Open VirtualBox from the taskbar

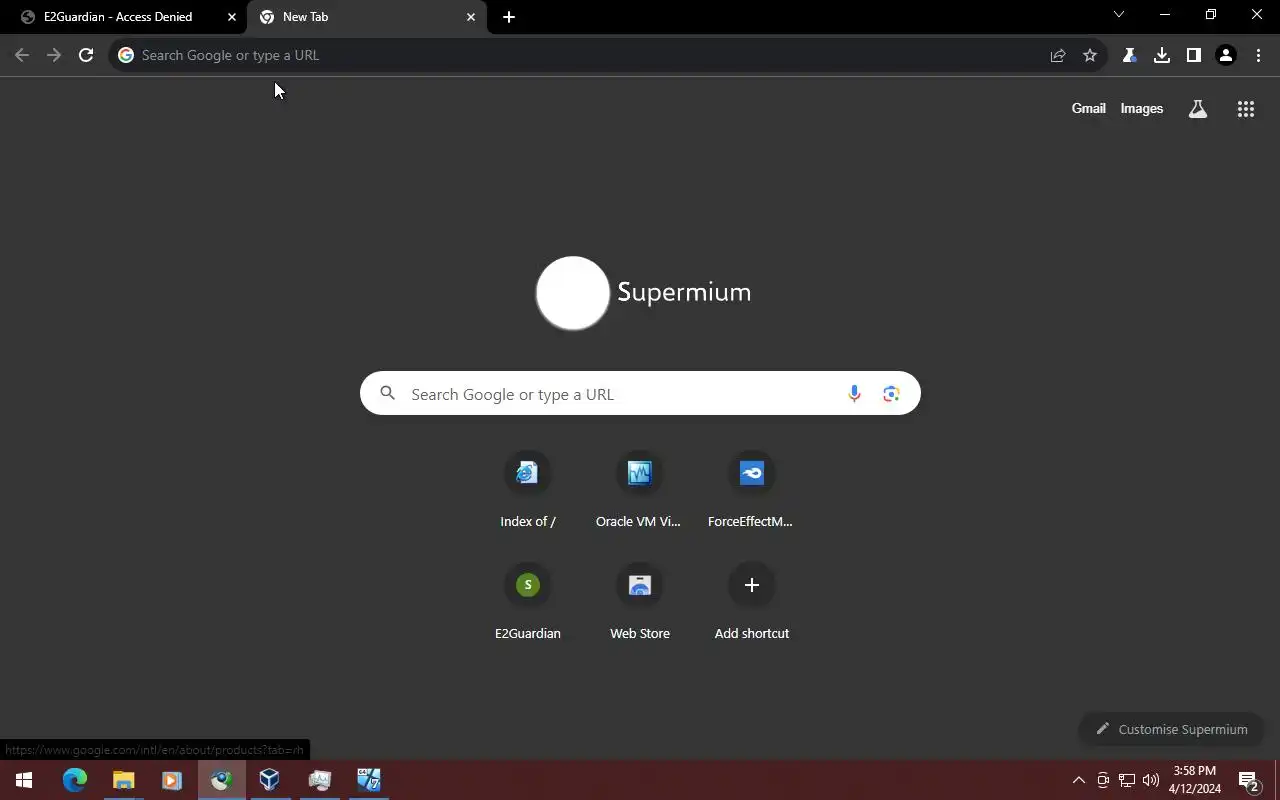pyautogui.click(x=270, y=780)
